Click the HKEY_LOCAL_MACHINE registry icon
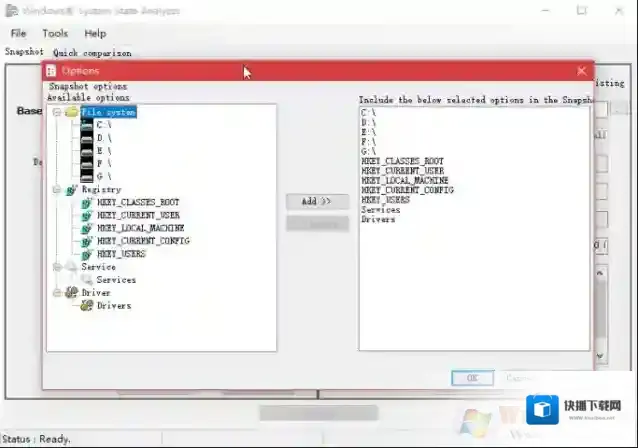The width and height of the screenshot is (638, 448). click(x=87, y=228)
